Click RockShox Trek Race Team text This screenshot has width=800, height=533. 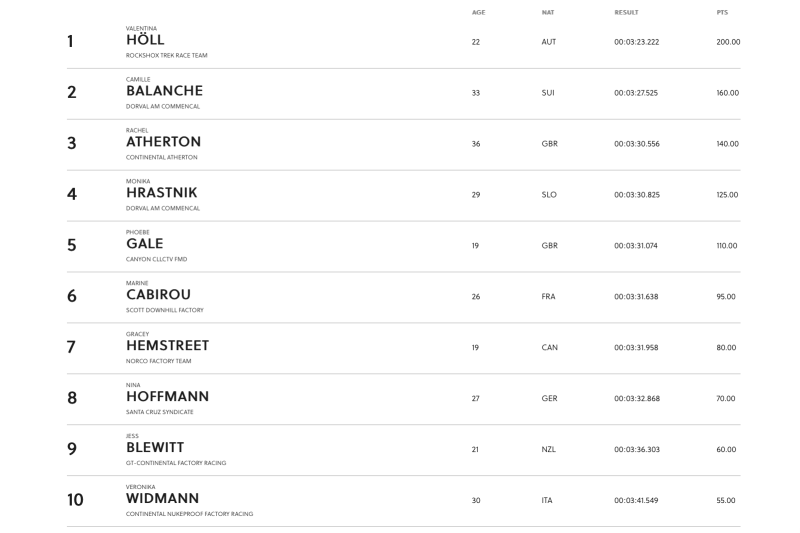(166, 55)
